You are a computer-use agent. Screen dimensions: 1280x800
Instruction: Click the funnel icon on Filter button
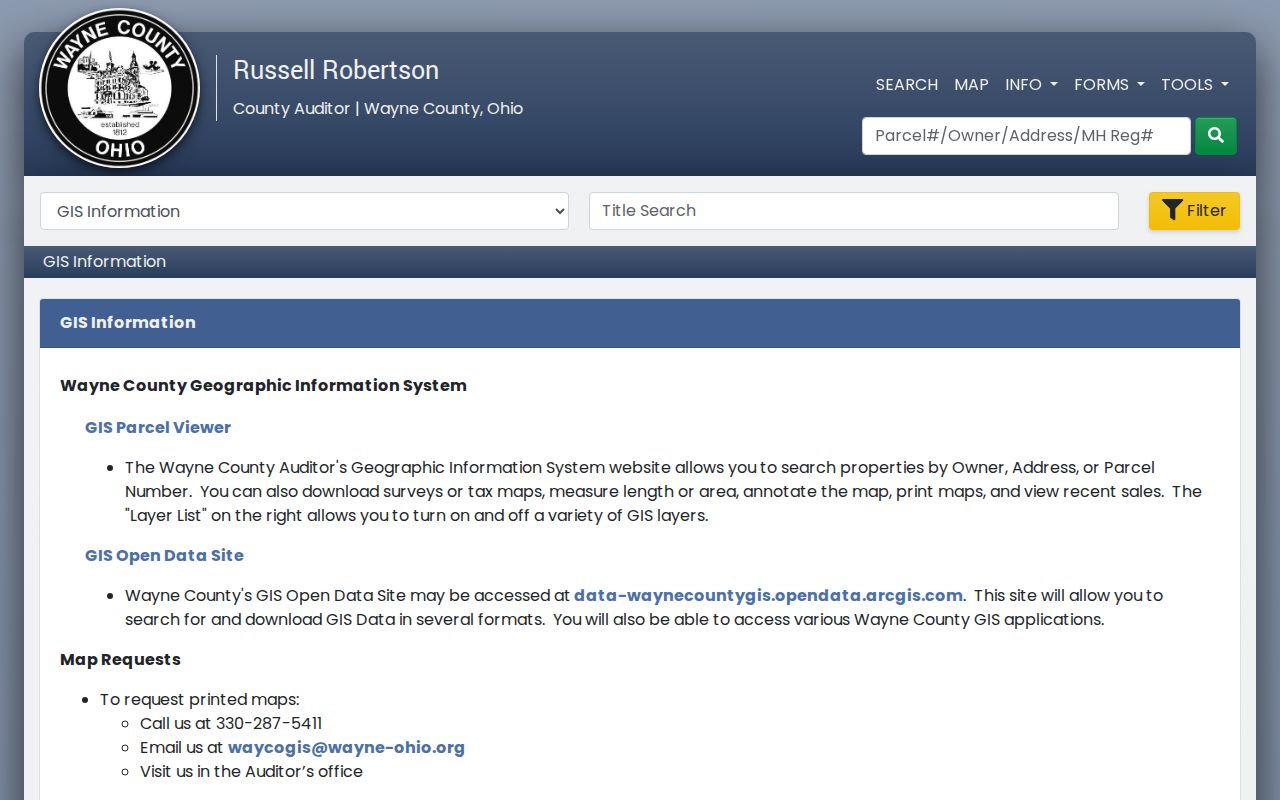click(x=1172, y=211)
